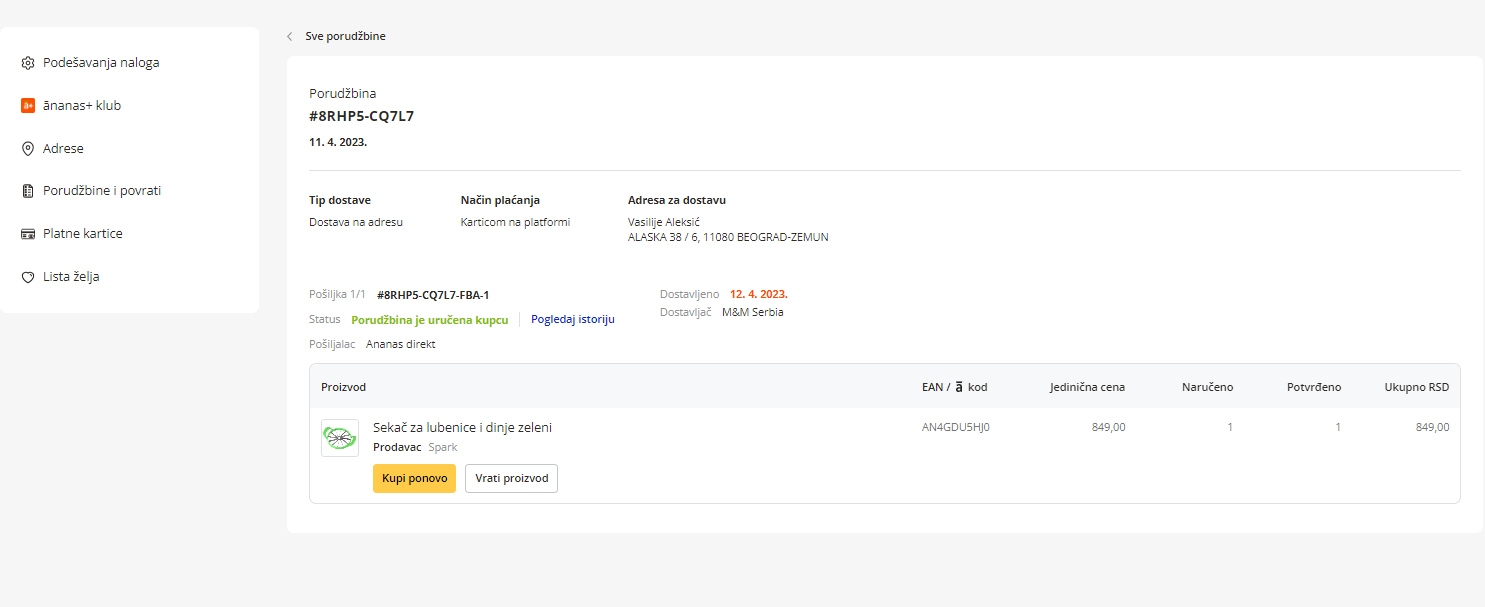Image resolution: width=1485 pixels, height=607 pixels.
Task: Click the gear icon beside Podešavanja naloga
Action: [x=28, y=63]
